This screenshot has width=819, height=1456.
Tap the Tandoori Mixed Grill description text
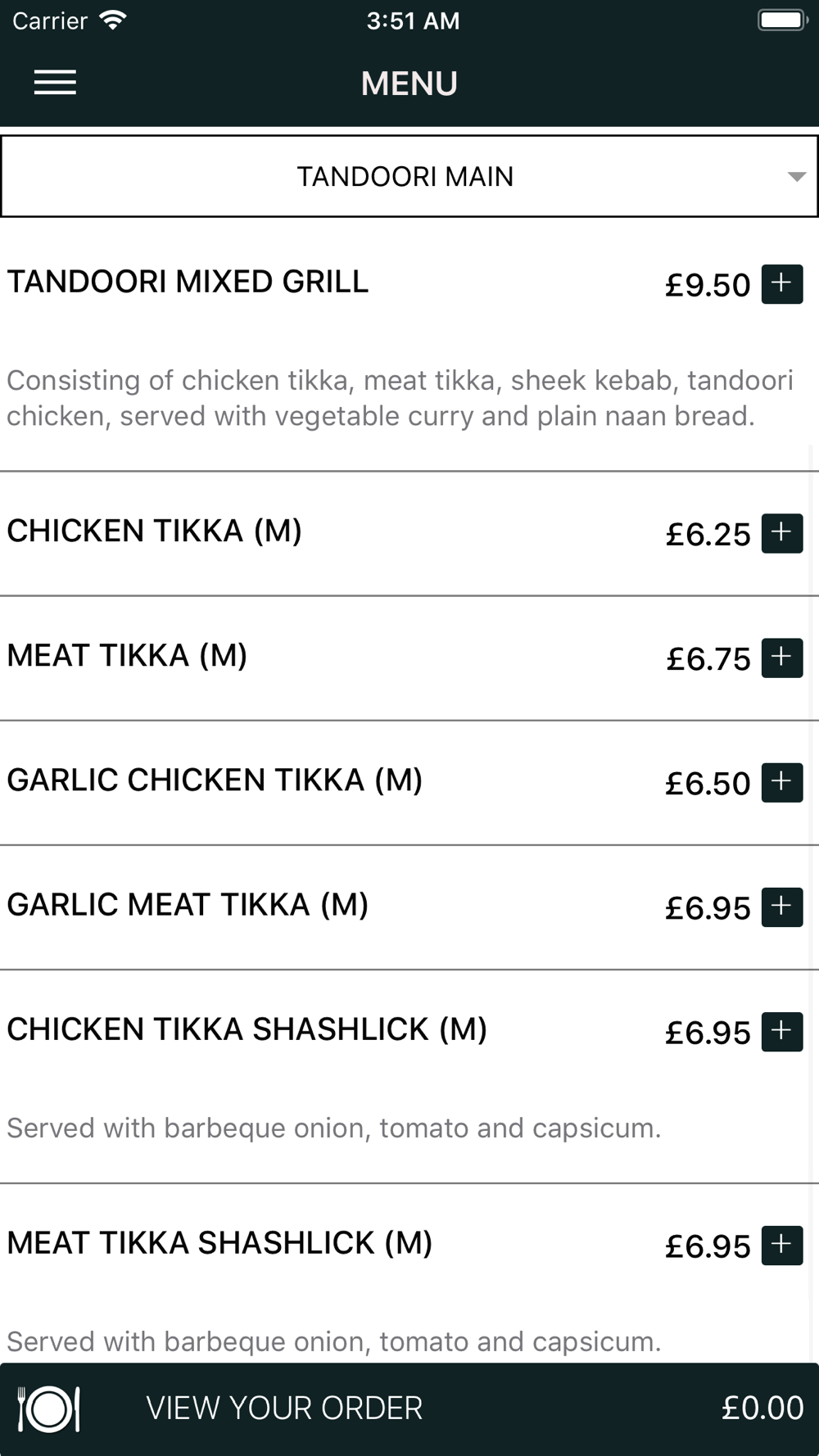400,398
